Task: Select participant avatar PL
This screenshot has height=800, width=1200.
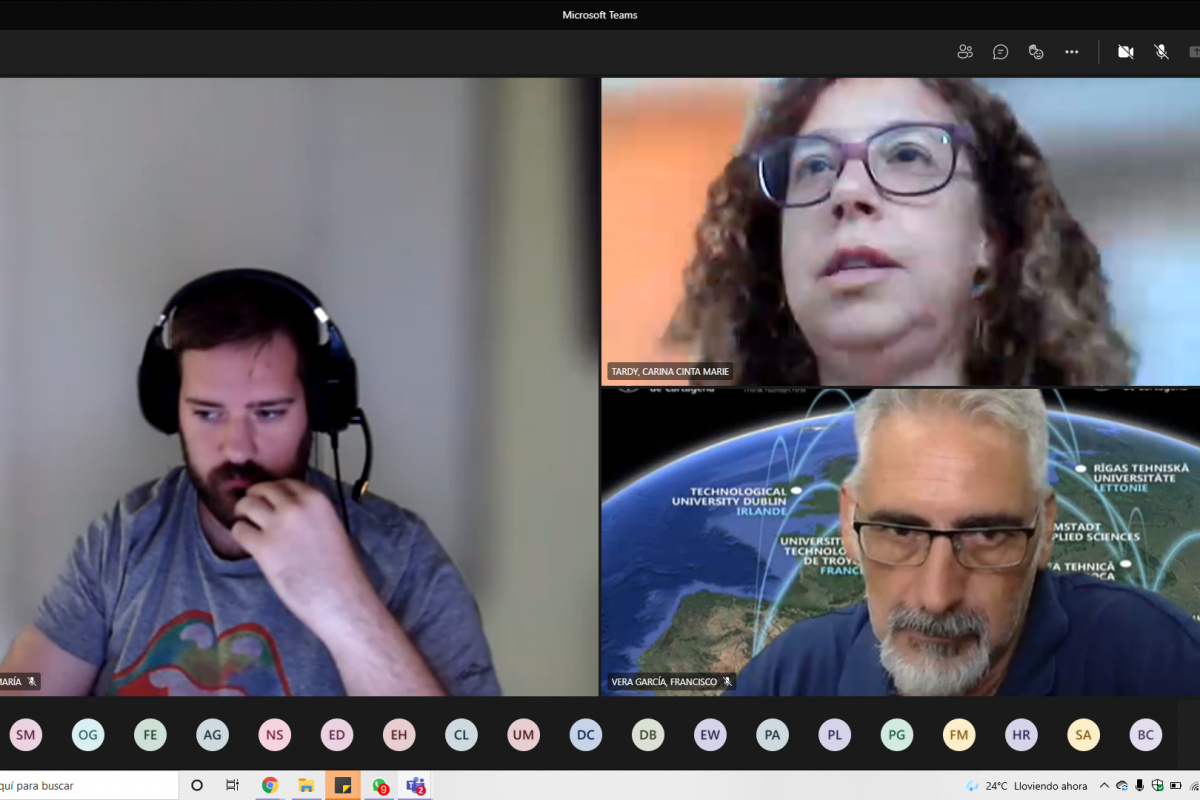Action: [835, 735]
